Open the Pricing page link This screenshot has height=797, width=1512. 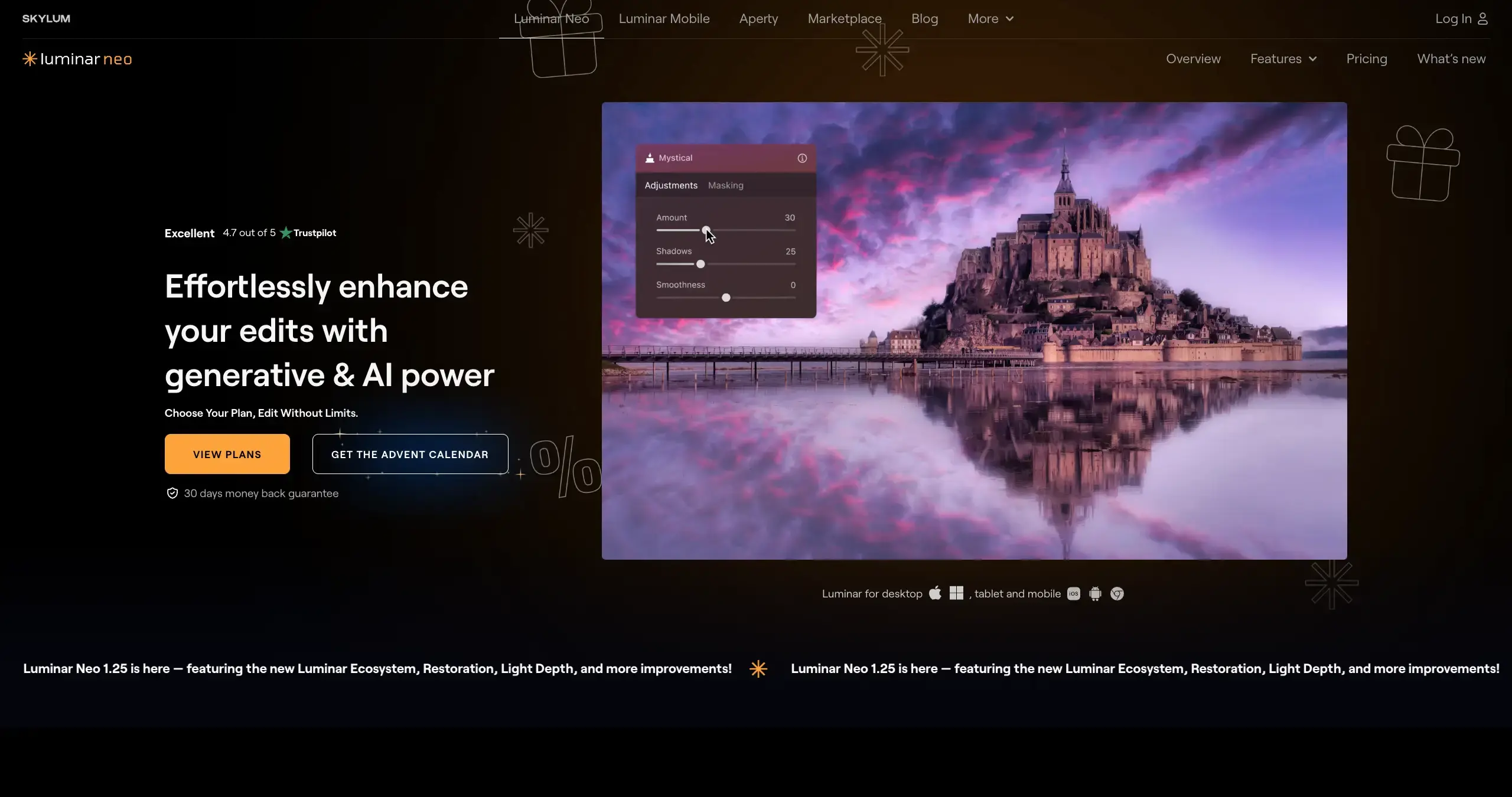pyautogui.click(x=1366, y=59)
